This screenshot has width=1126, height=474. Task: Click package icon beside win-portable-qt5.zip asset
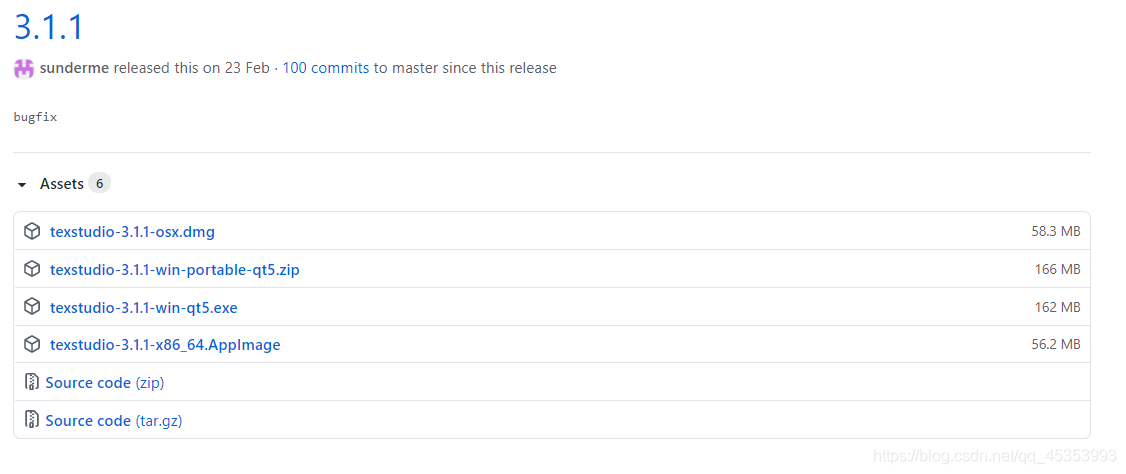tap(32, 269)
